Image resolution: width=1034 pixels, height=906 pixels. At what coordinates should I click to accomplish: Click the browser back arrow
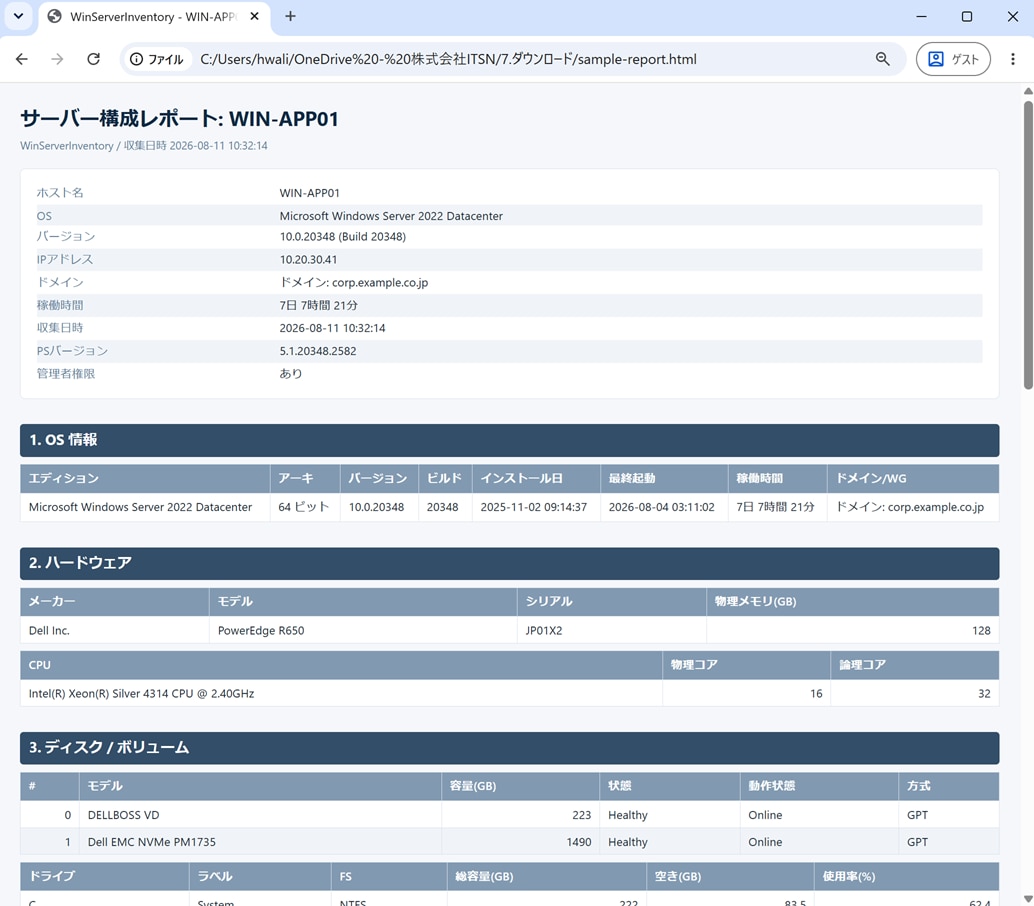[22, 59]
